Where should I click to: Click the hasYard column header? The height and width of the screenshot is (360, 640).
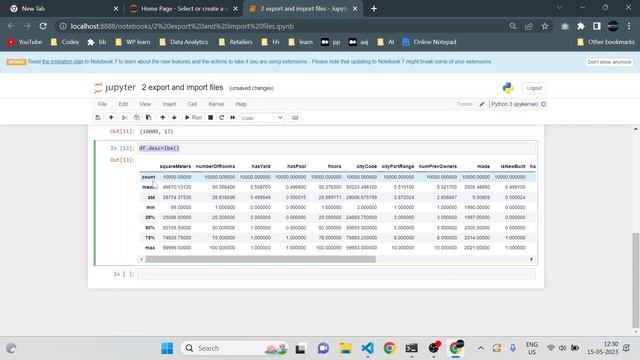tap(261, 166)
